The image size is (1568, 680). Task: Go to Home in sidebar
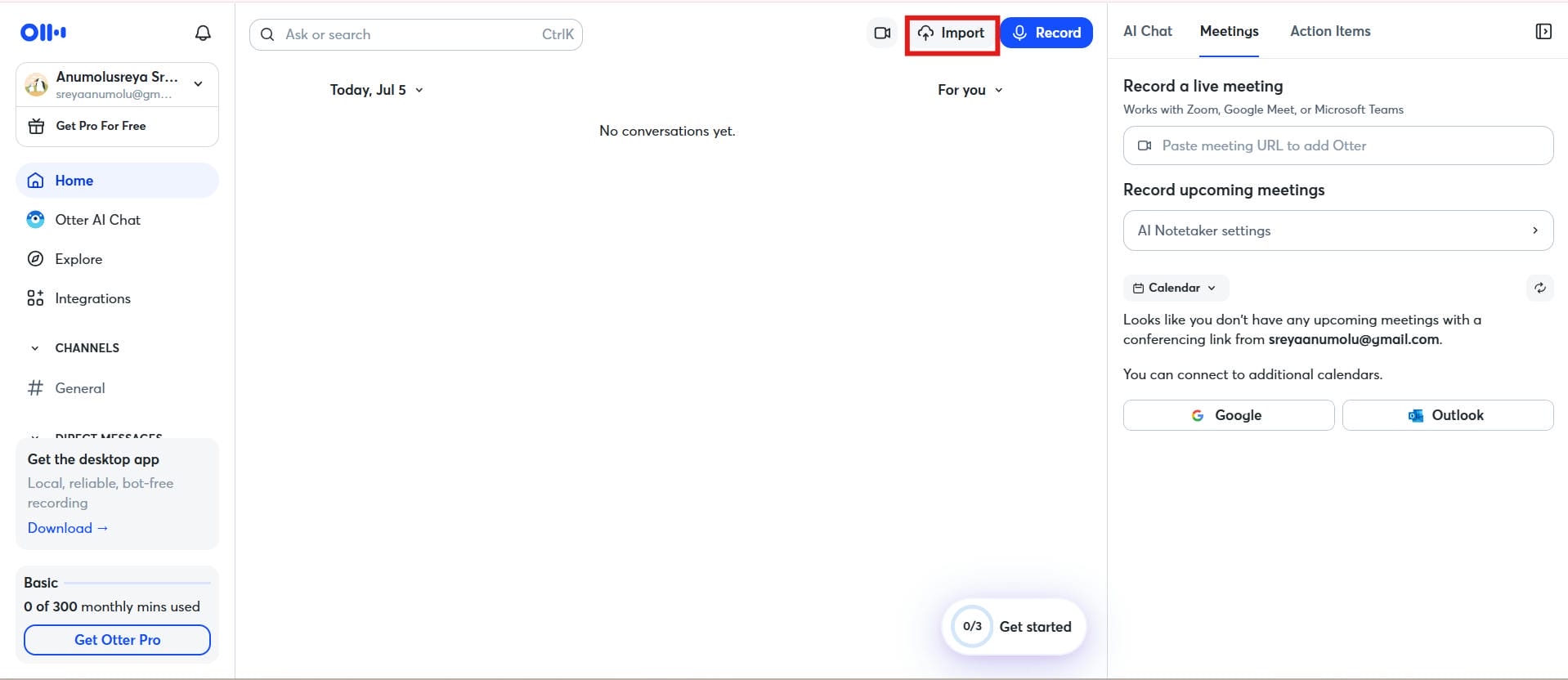pos(117,181)
